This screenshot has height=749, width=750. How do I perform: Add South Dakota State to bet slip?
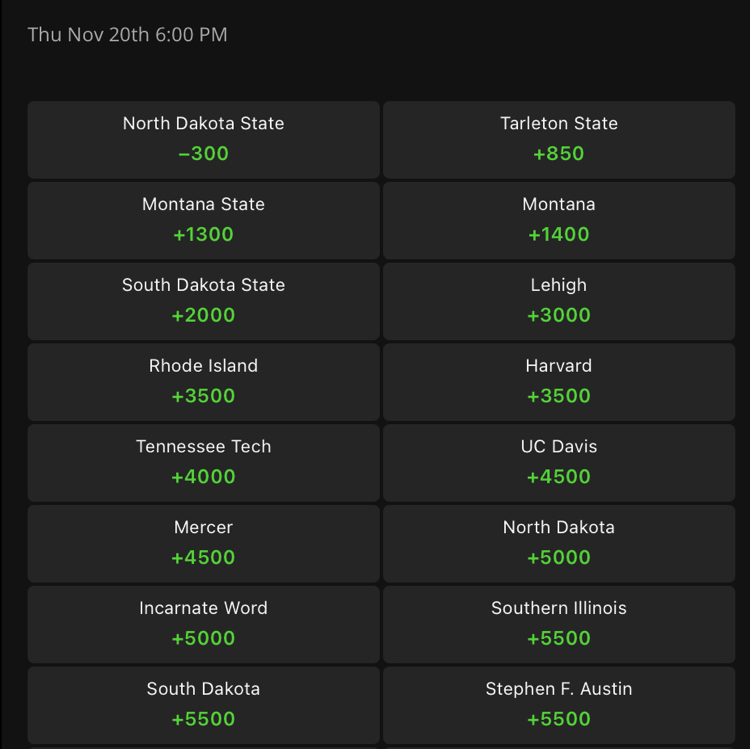coord(203,301)
